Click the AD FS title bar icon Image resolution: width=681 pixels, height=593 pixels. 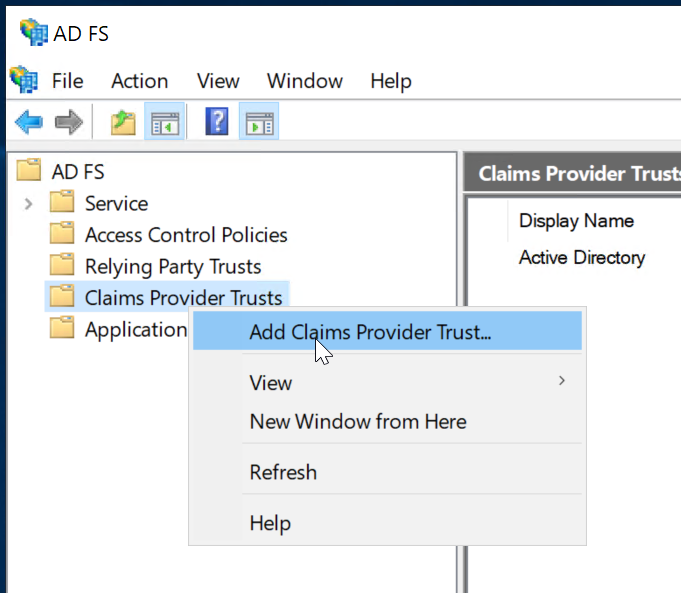34,32
